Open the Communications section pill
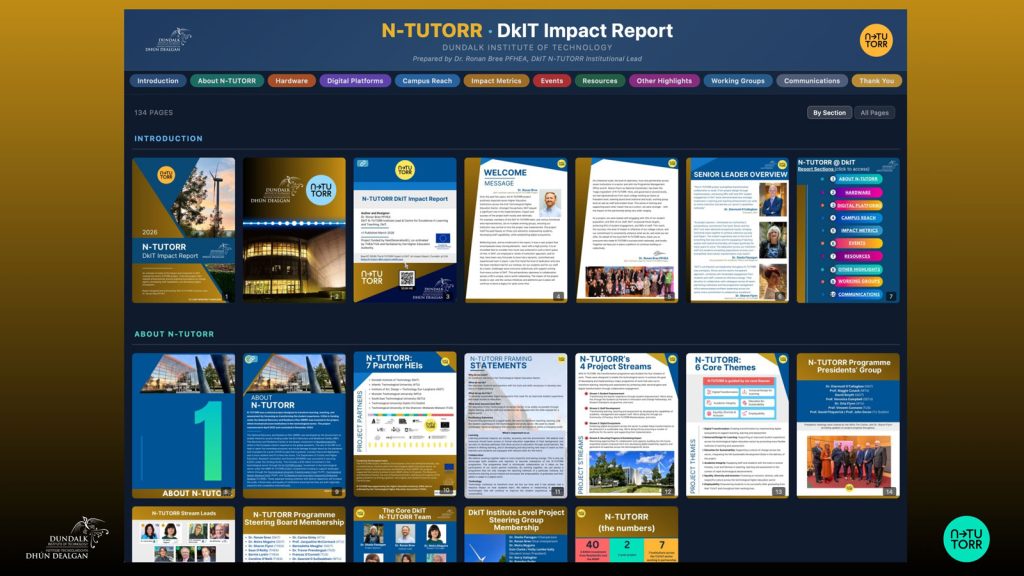Screen dimensions: 1024x576 pyautogui.click(x=812, y=81)
